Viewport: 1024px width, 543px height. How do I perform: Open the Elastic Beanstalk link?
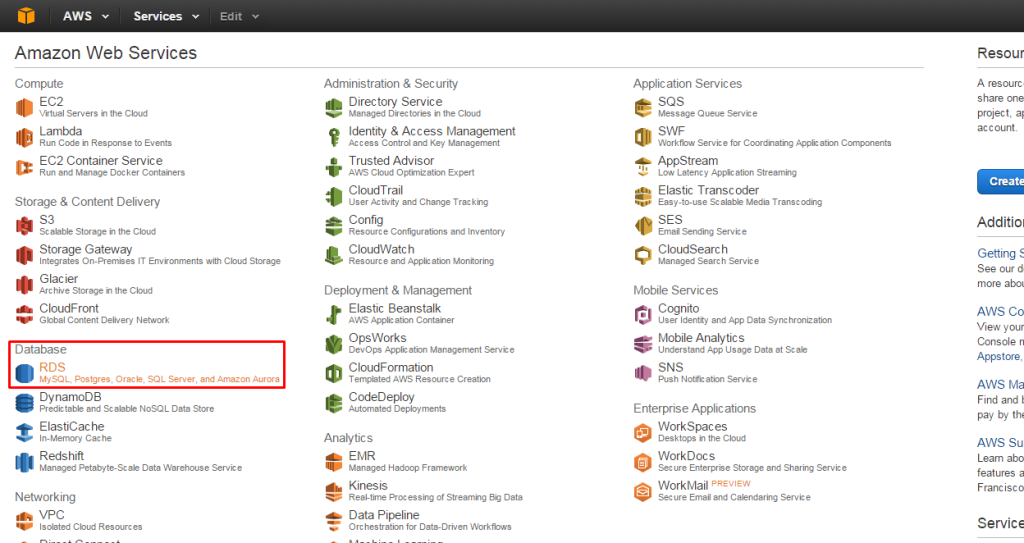(394, 308)
